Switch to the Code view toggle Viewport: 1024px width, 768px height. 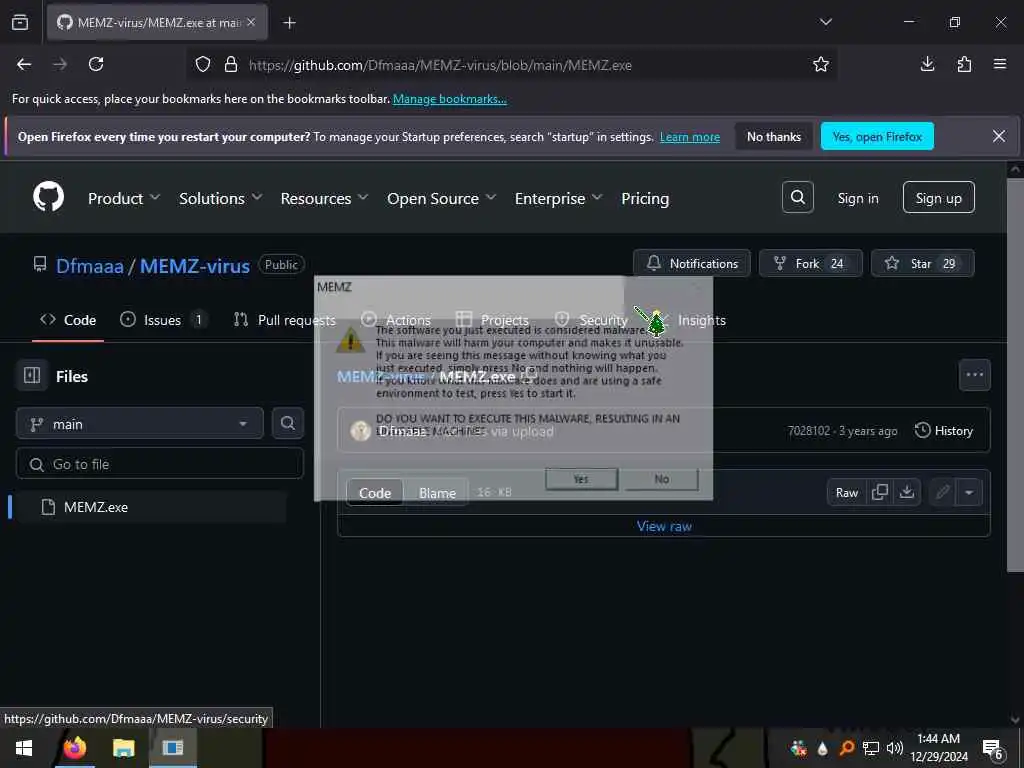pyautogui.click(x=375, y=493)
